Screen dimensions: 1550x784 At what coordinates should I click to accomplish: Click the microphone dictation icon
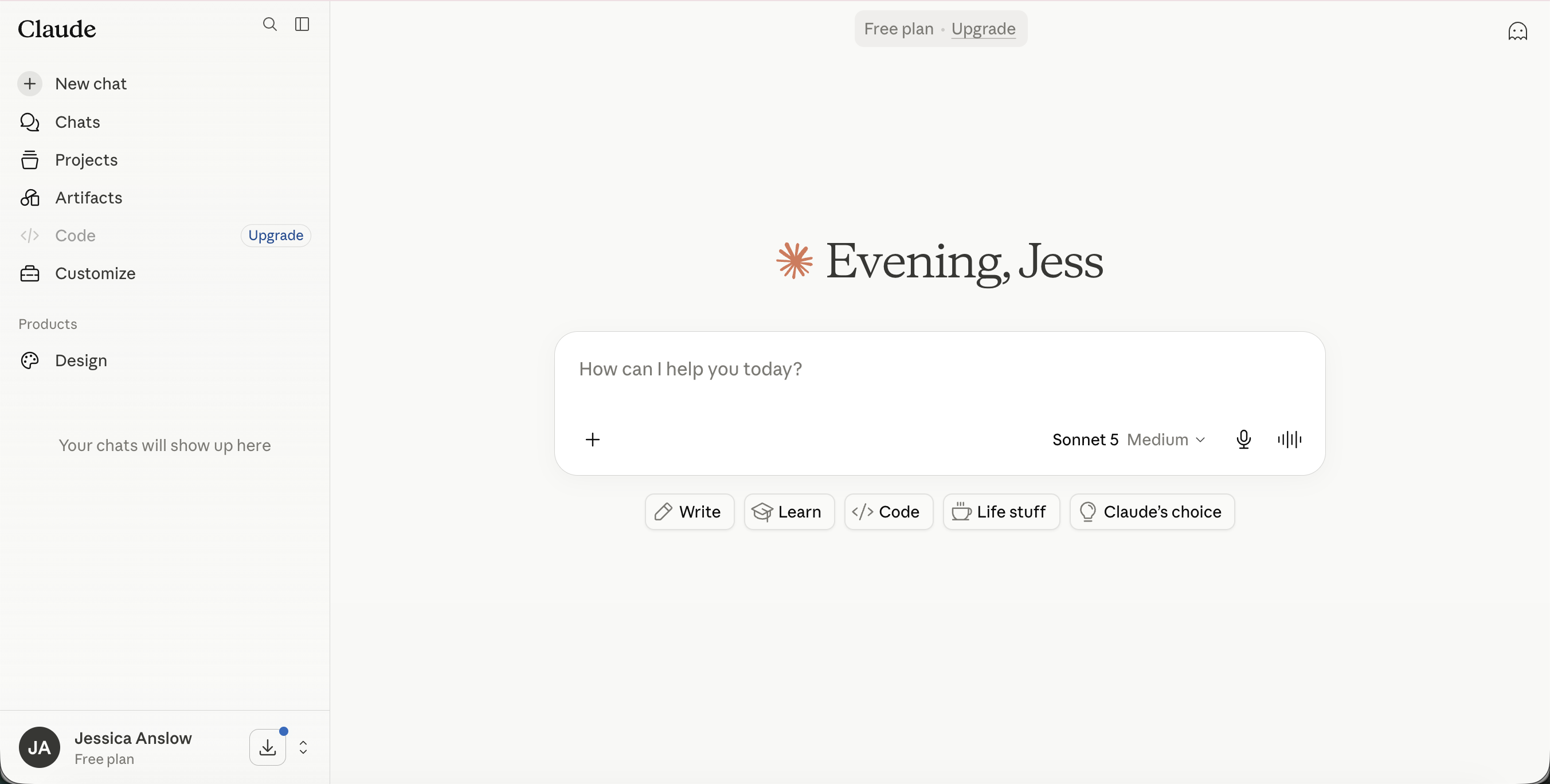[1244, 440]
